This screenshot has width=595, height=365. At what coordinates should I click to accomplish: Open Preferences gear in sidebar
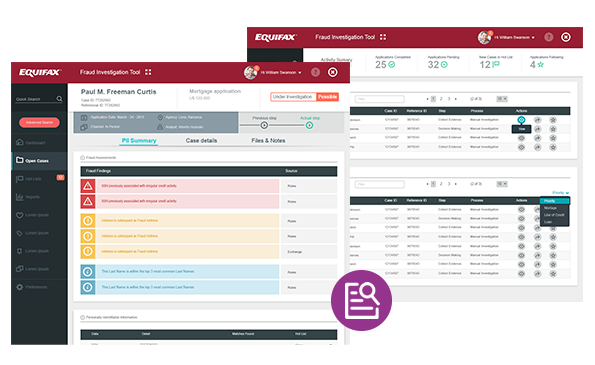click(20, 287)
